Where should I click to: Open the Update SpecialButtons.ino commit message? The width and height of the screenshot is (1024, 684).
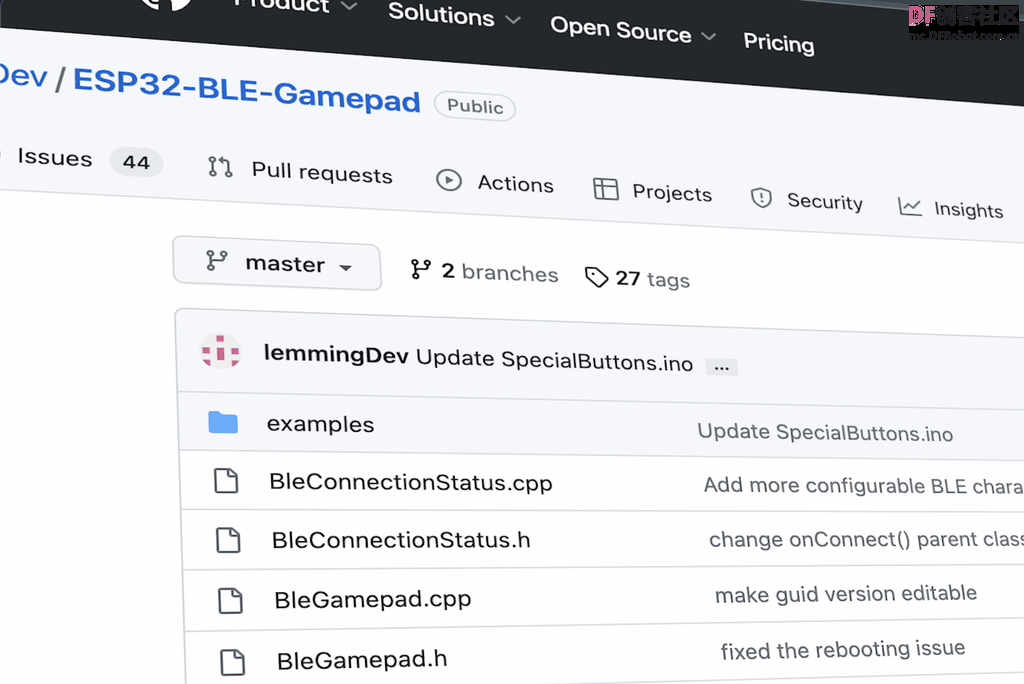(x=554, y=360)
